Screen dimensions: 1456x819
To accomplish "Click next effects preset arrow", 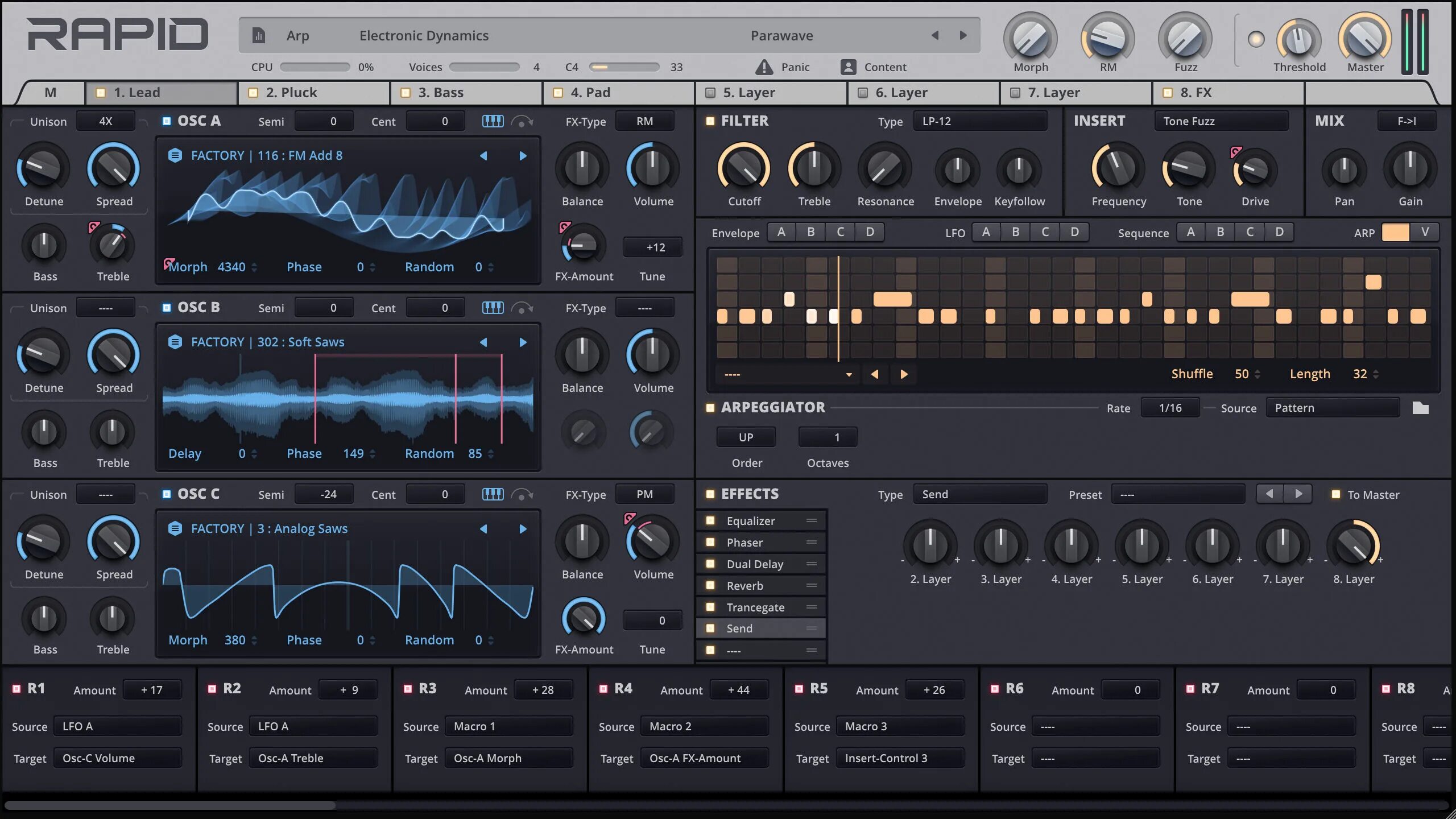I will [x=1298, y=494].
